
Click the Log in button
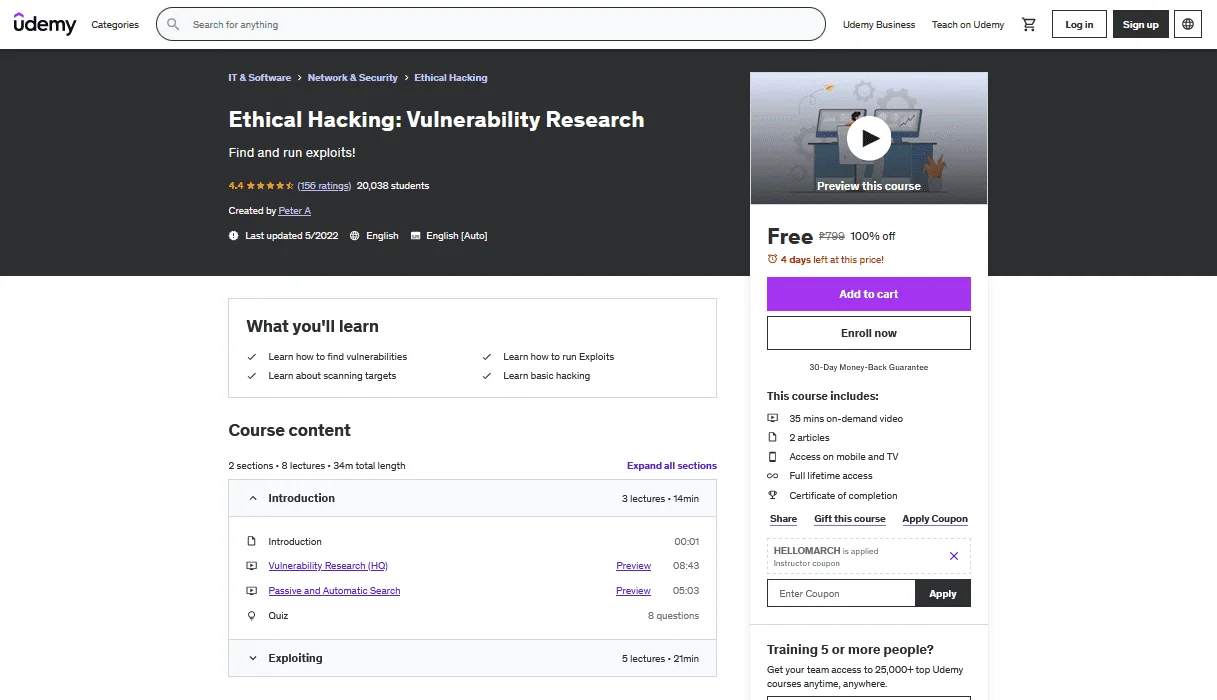click(1079, 24)
